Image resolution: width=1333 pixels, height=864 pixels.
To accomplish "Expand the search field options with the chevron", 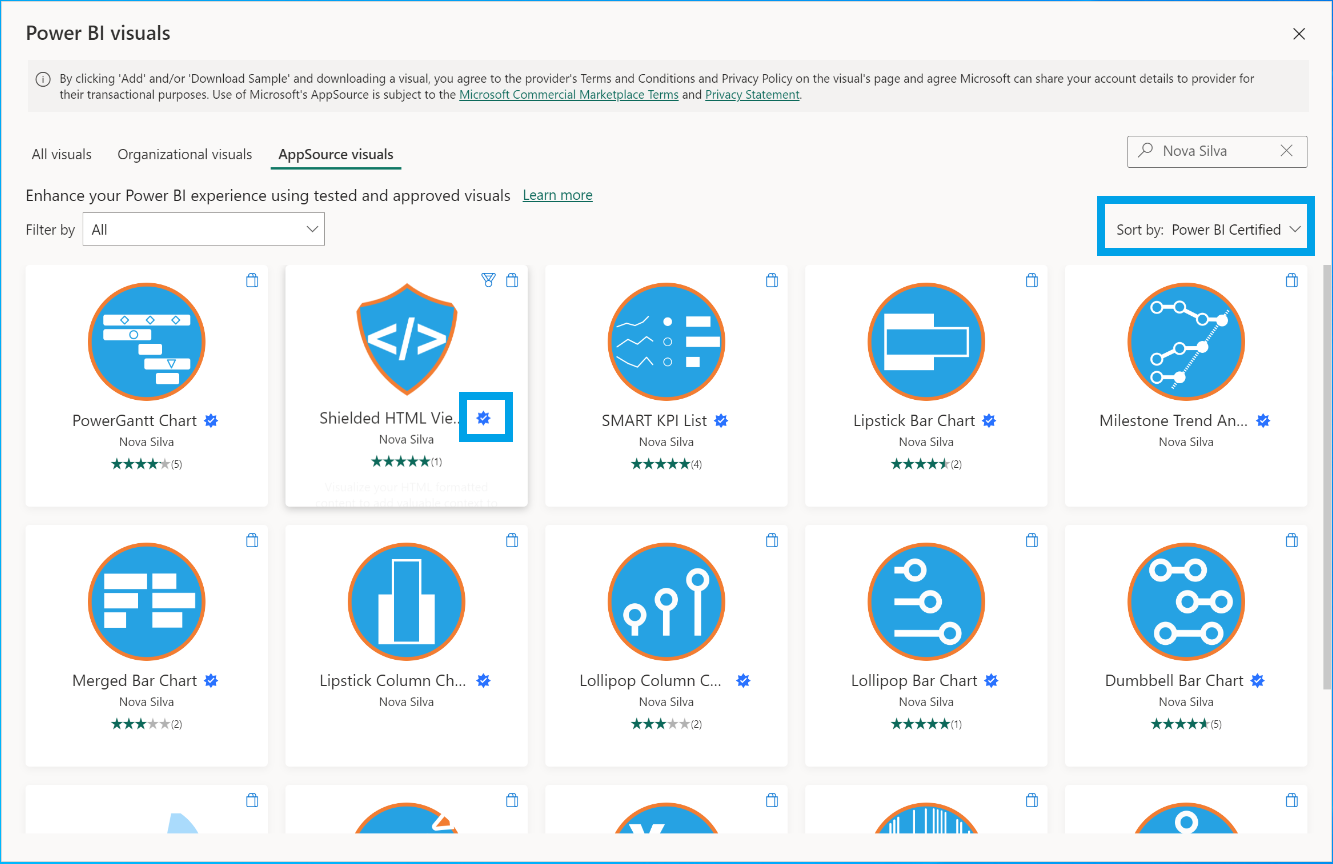I will 1287,151.
